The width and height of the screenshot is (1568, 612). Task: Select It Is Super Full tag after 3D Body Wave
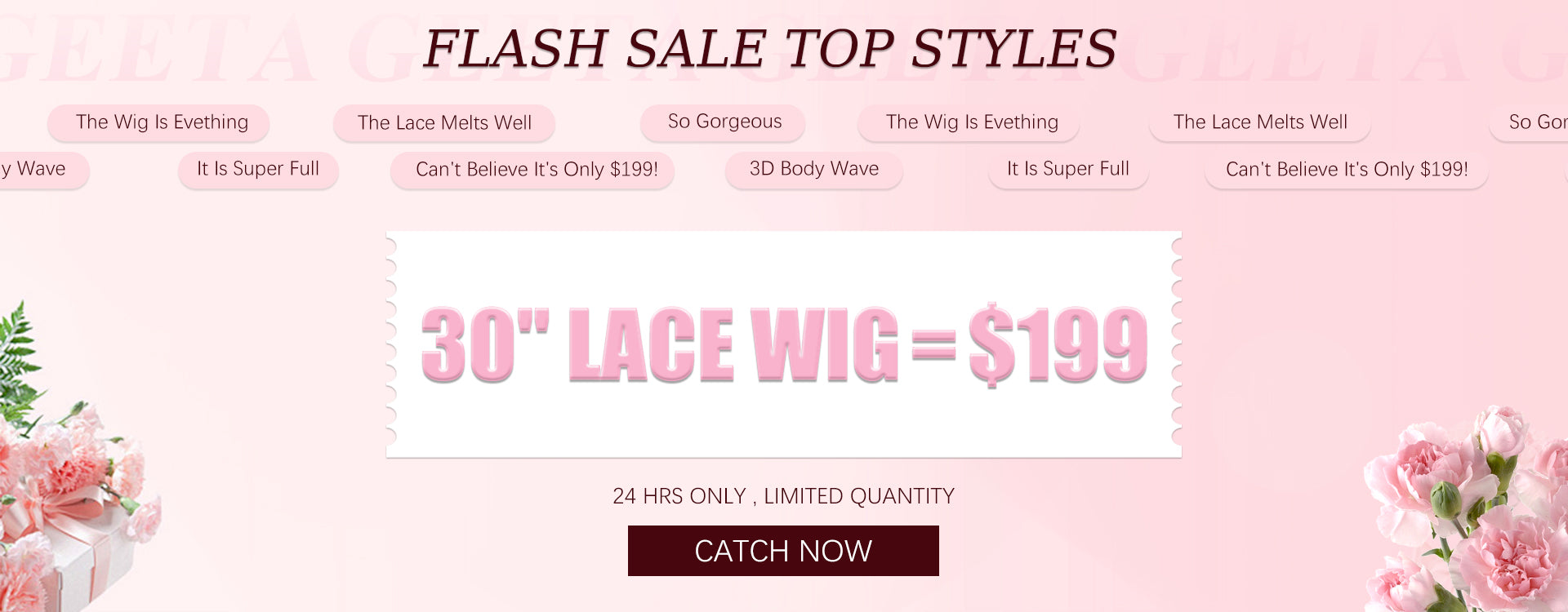pos(1068,170)
